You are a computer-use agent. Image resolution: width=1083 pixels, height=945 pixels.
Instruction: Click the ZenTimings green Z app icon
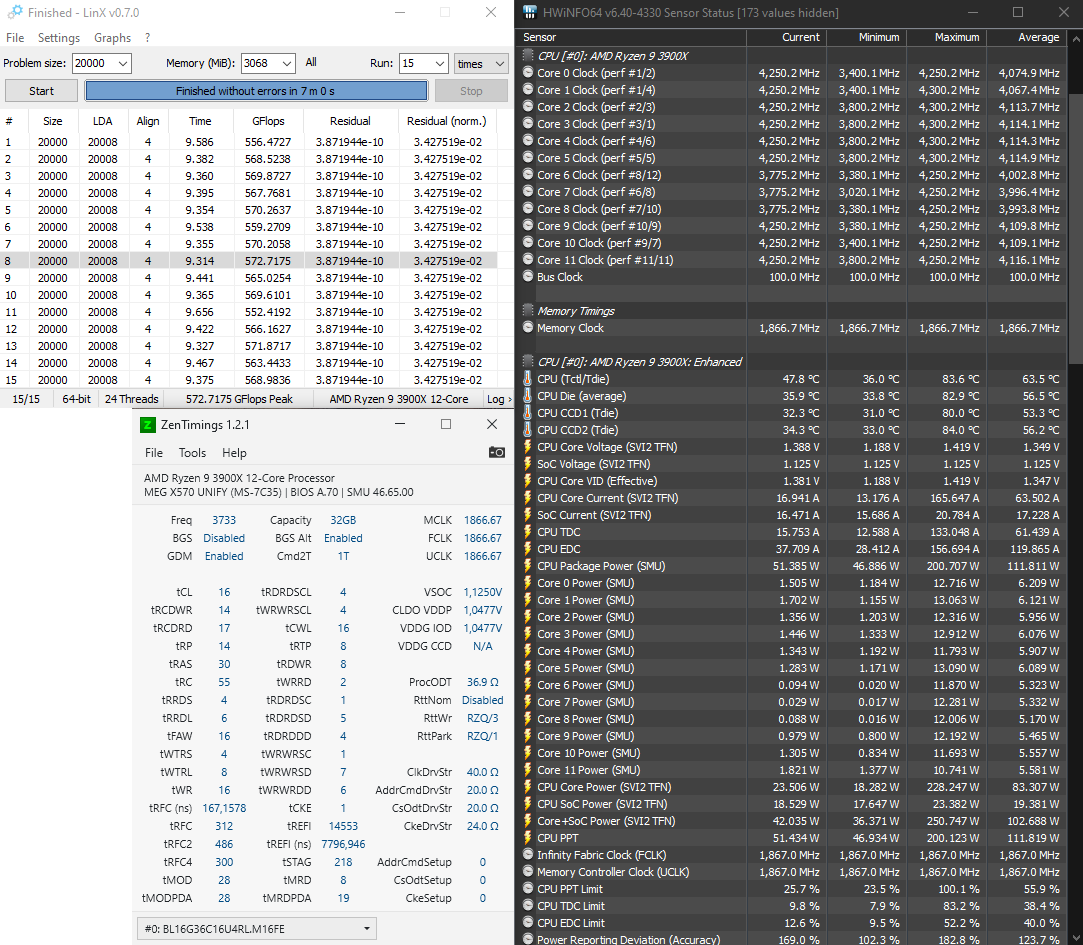click(148, 425)
